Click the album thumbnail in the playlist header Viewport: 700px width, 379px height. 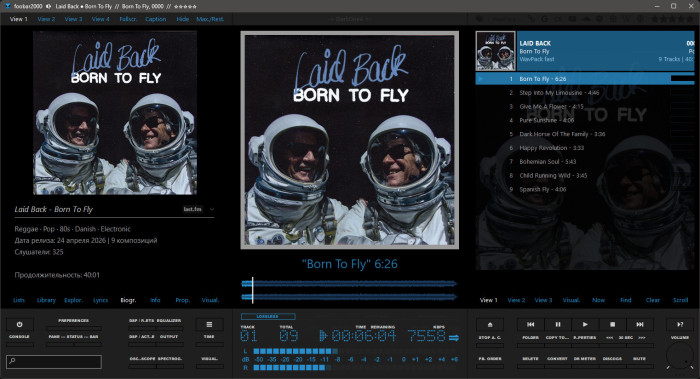(x=496, y=51)
